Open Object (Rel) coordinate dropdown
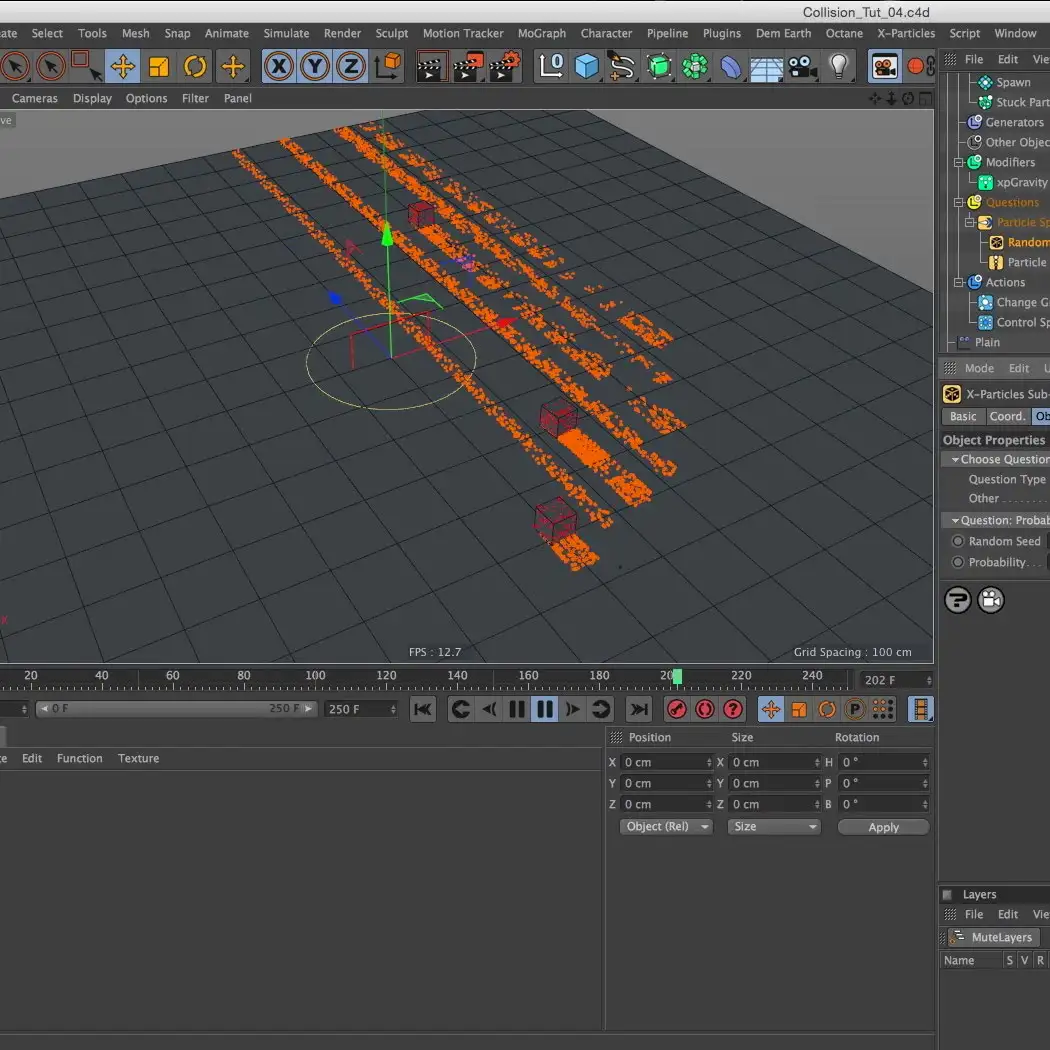This screenshot has width=1050, height=1050. click(666, 827)
